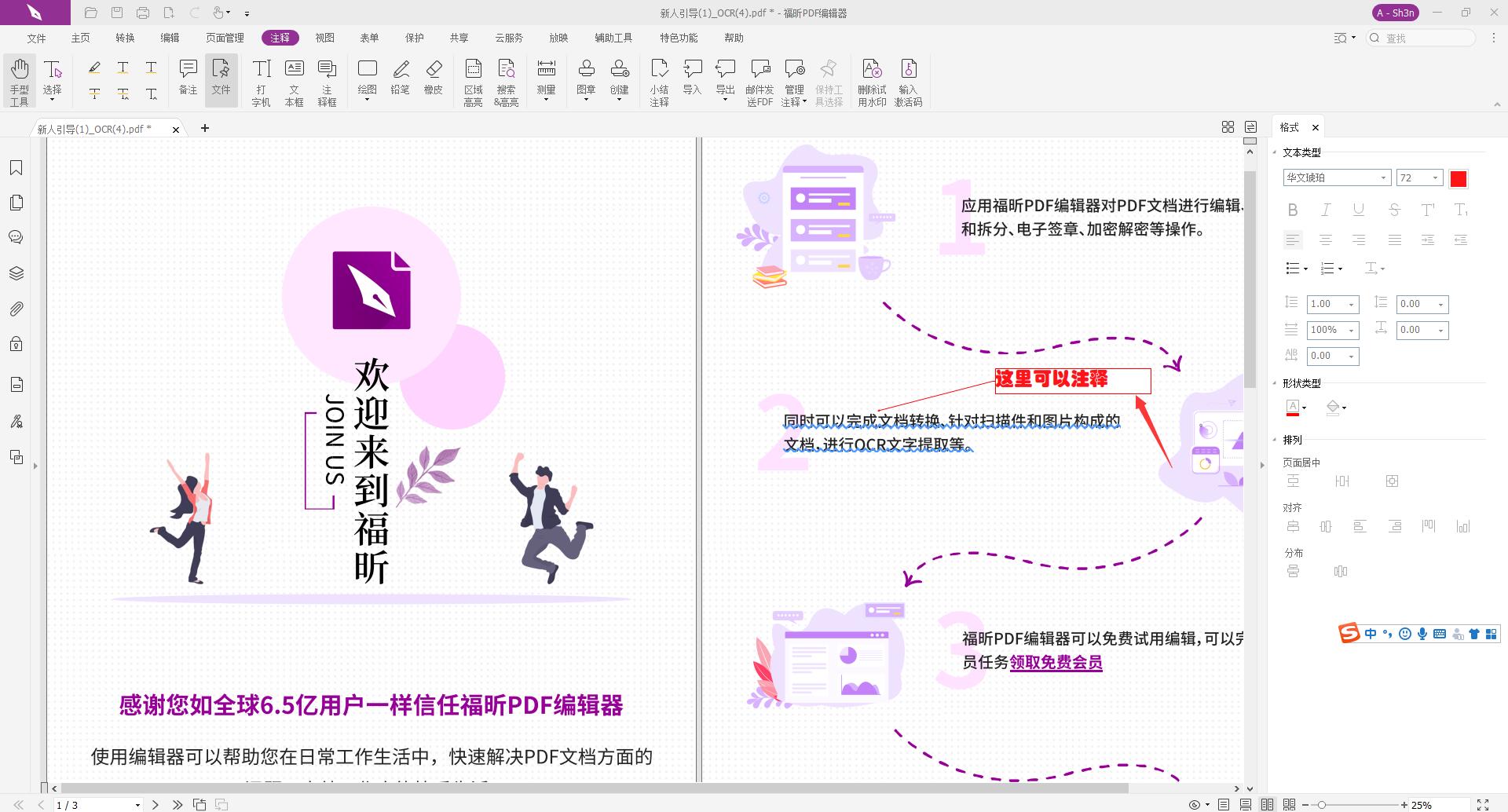Screen dimensions: 1508x812
Task: Expand the 导出 (Export) dropdown arrow
Action: (x=724, y=101)
